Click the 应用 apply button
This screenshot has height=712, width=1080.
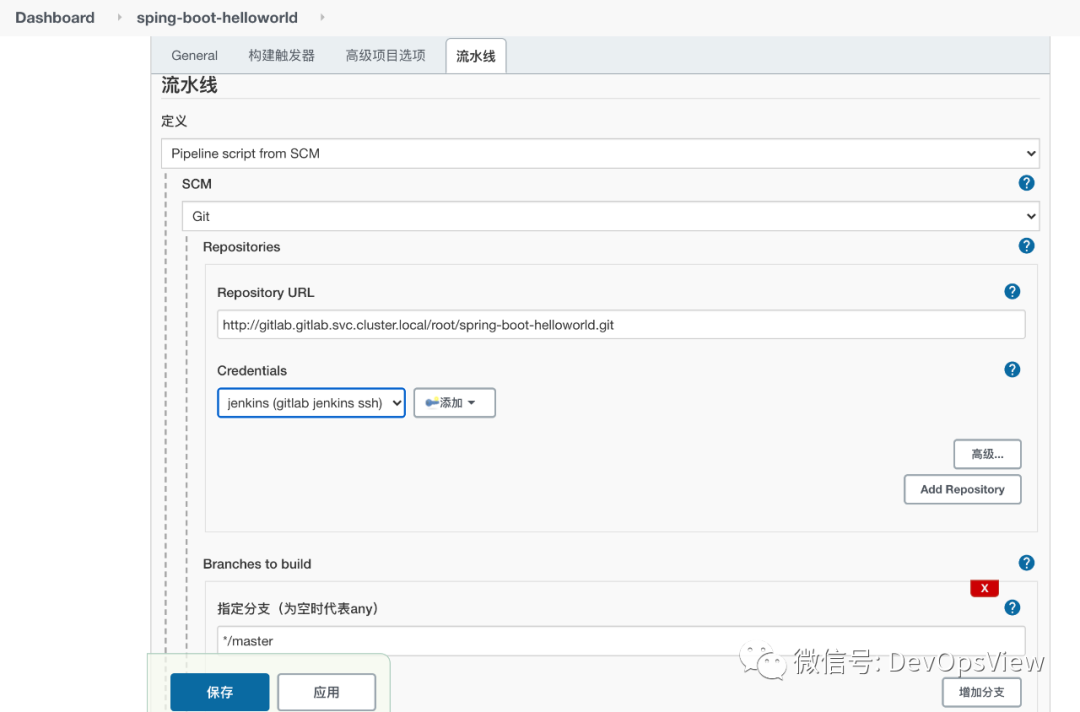point(326,692)
